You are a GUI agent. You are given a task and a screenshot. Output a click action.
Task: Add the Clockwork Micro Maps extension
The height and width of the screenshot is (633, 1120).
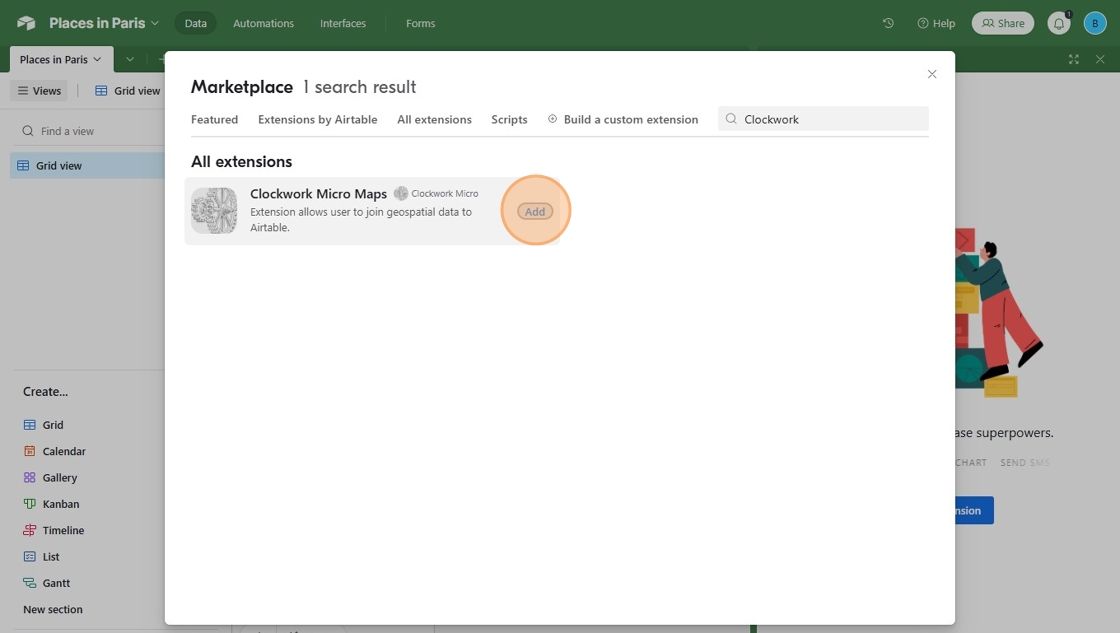pyautogui.click(x=535, y=211)
